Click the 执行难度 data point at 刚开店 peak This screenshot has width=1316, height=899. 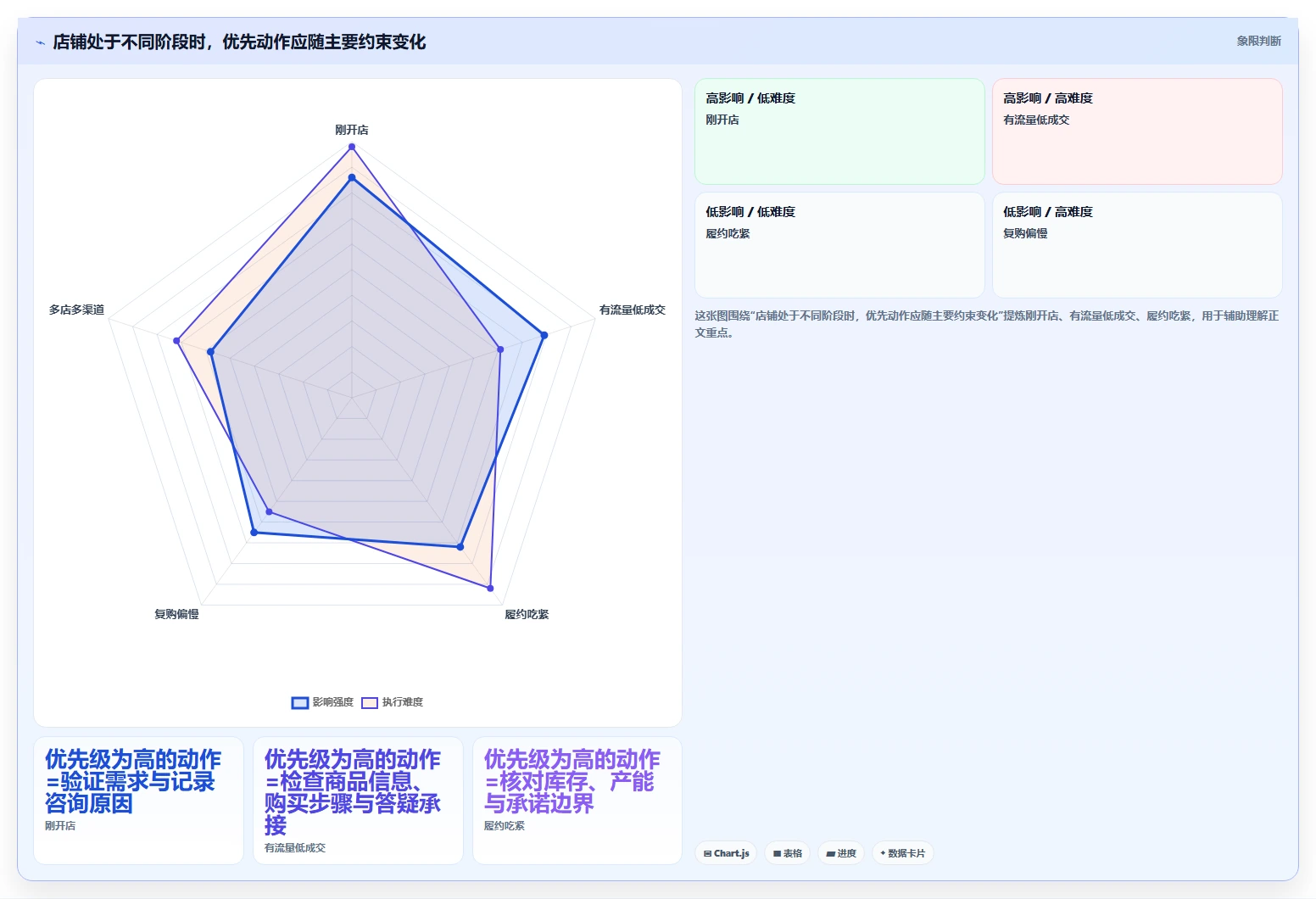point(352,147)
